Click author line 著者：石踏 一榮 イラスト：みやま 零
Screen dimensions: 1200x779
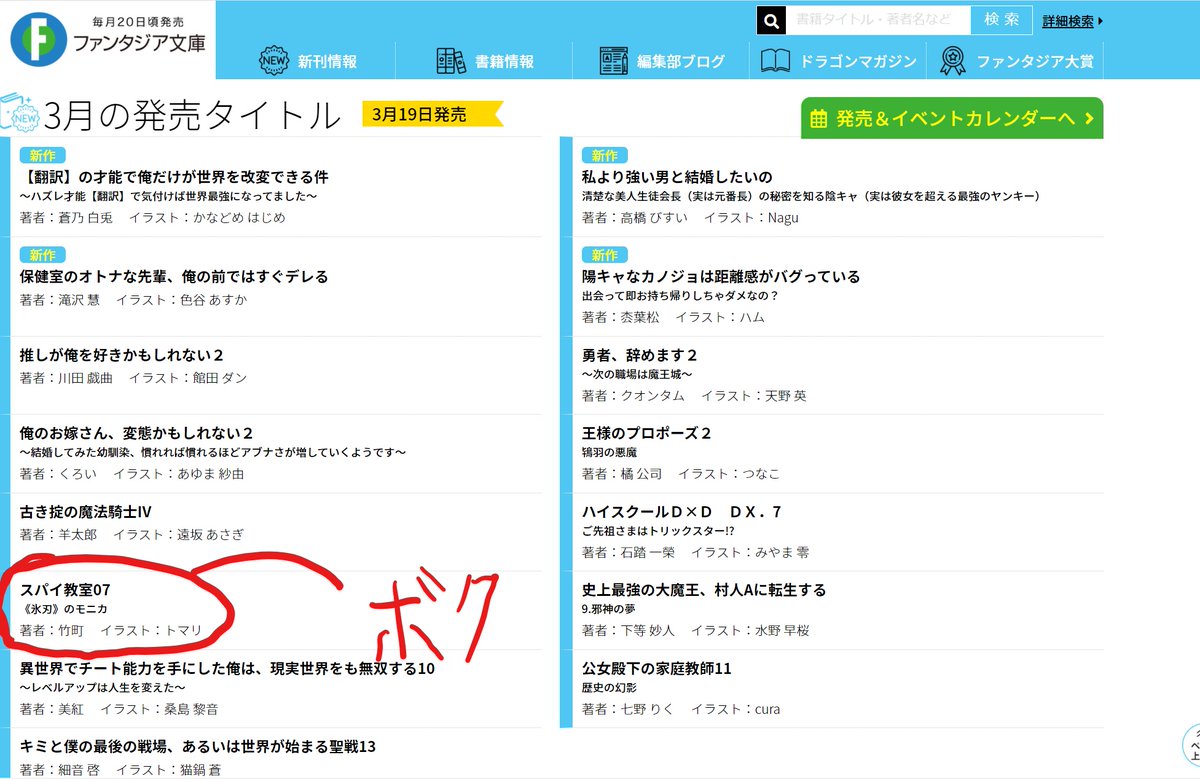click(696, 552)
